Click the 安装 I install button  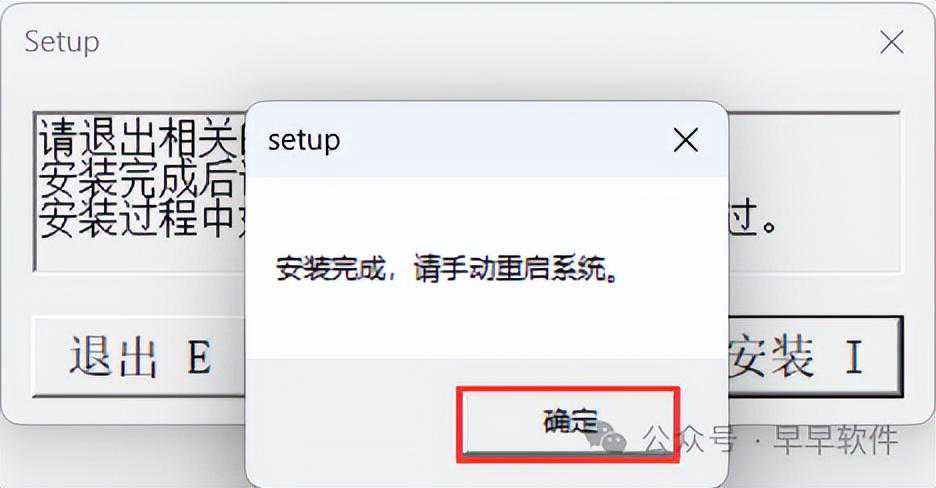(814, 356)
